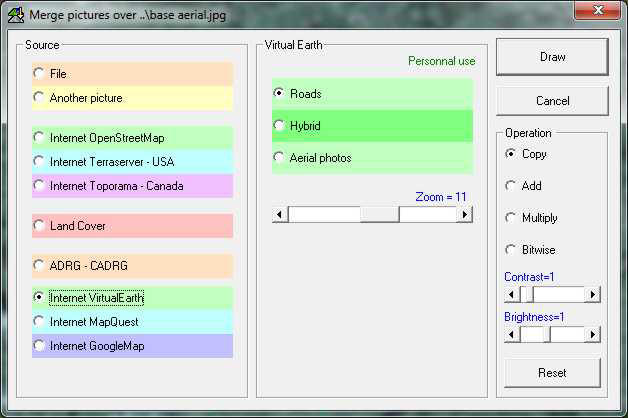Screen dimensions: 628x418
Task: Click the 'Zoom = 11' label
Action: click(x=441, y=197)
